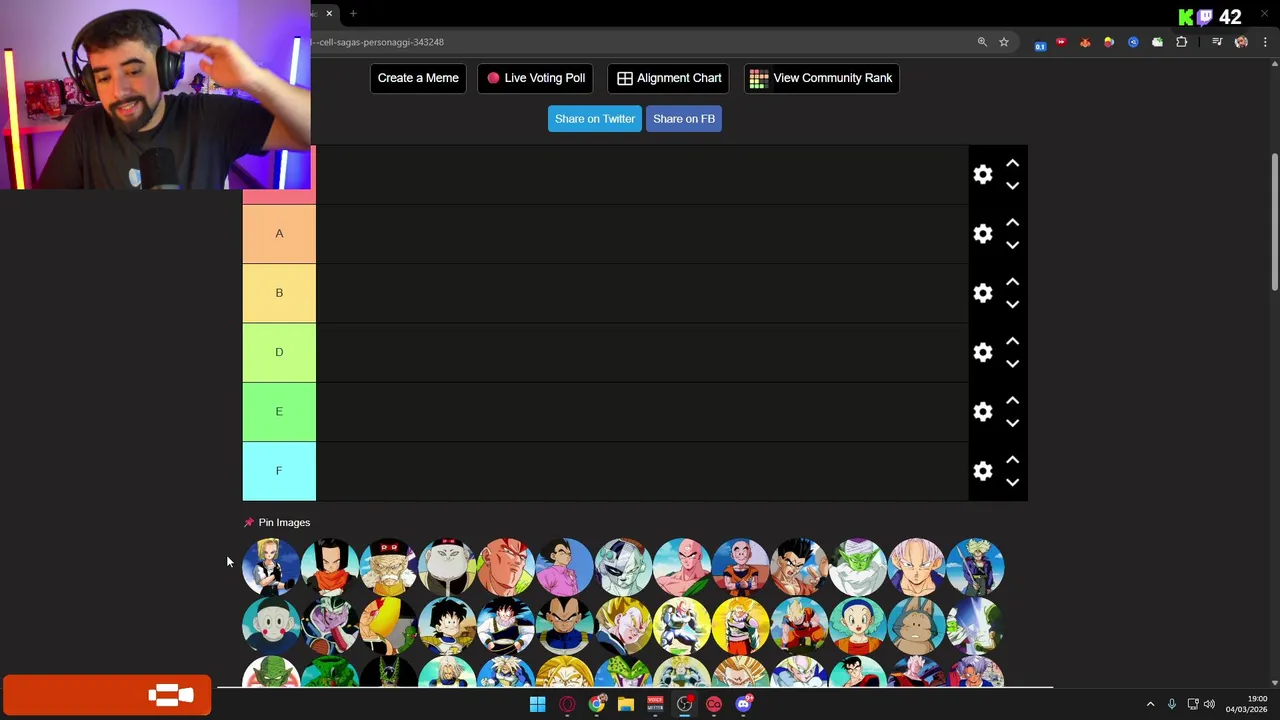
Task: Open settings gear for tier E
Action: [x=983, y=412]
